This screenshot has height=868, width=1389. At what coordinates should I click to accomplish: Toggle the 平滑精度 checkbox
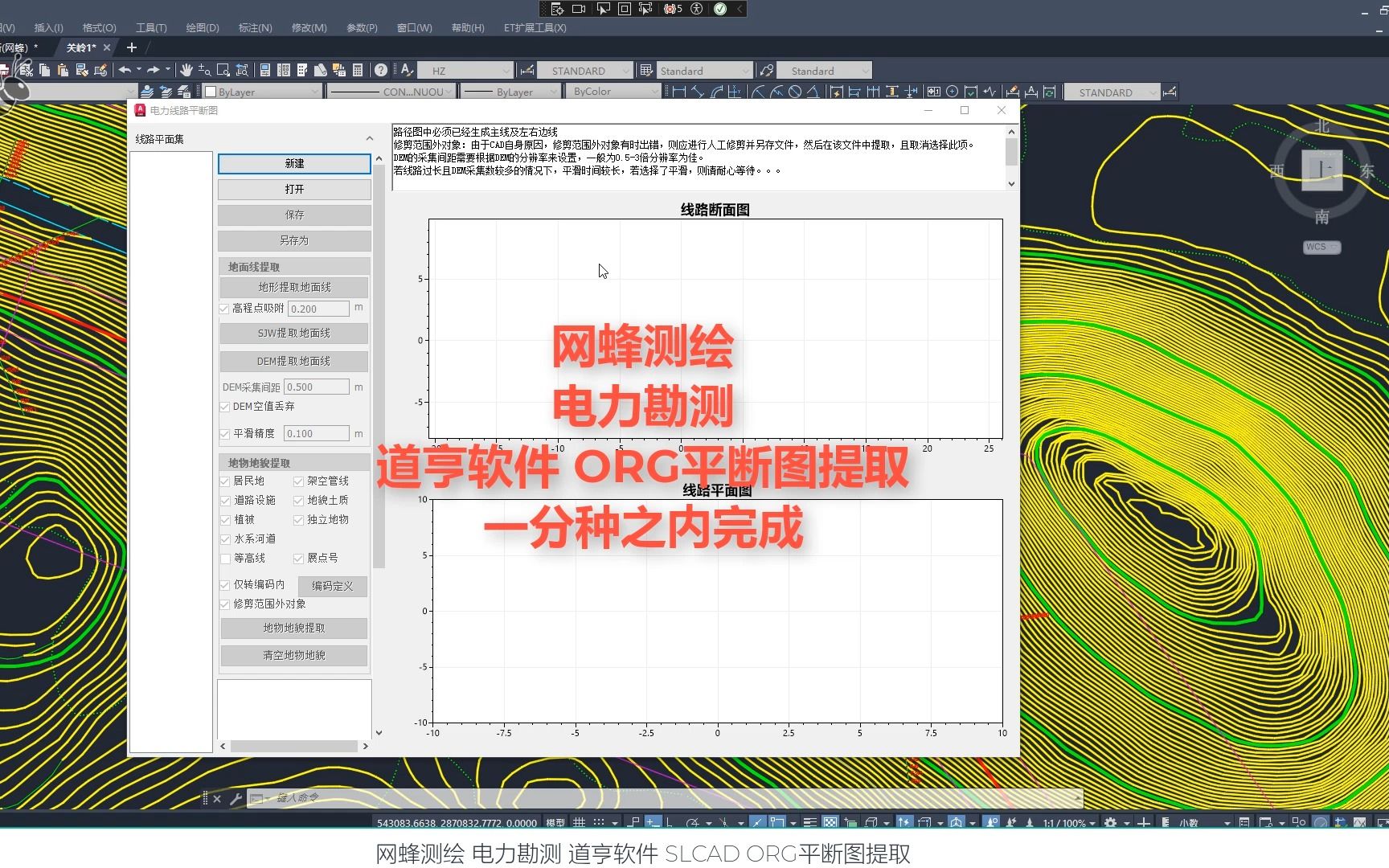[224, 433]
